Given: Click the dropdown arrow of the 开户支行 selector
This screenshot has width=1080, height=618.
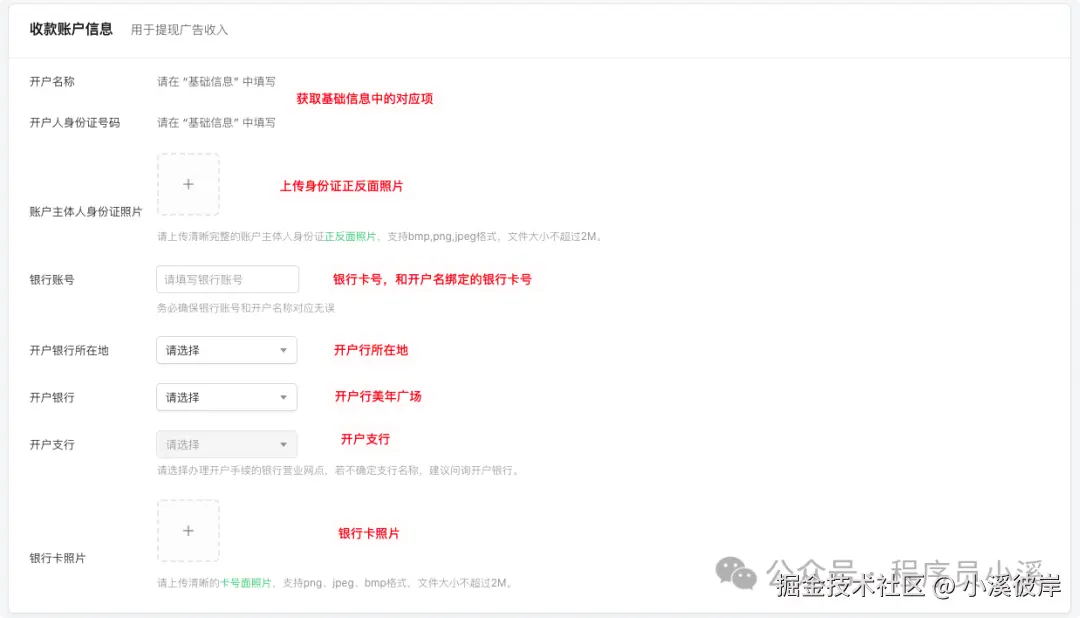Looking at the screenshot, I should click(286, 443).
